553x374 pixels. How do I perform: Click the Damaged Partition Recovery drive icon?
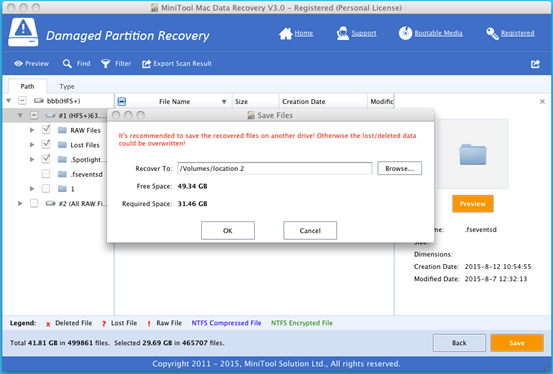coord(23,32)
